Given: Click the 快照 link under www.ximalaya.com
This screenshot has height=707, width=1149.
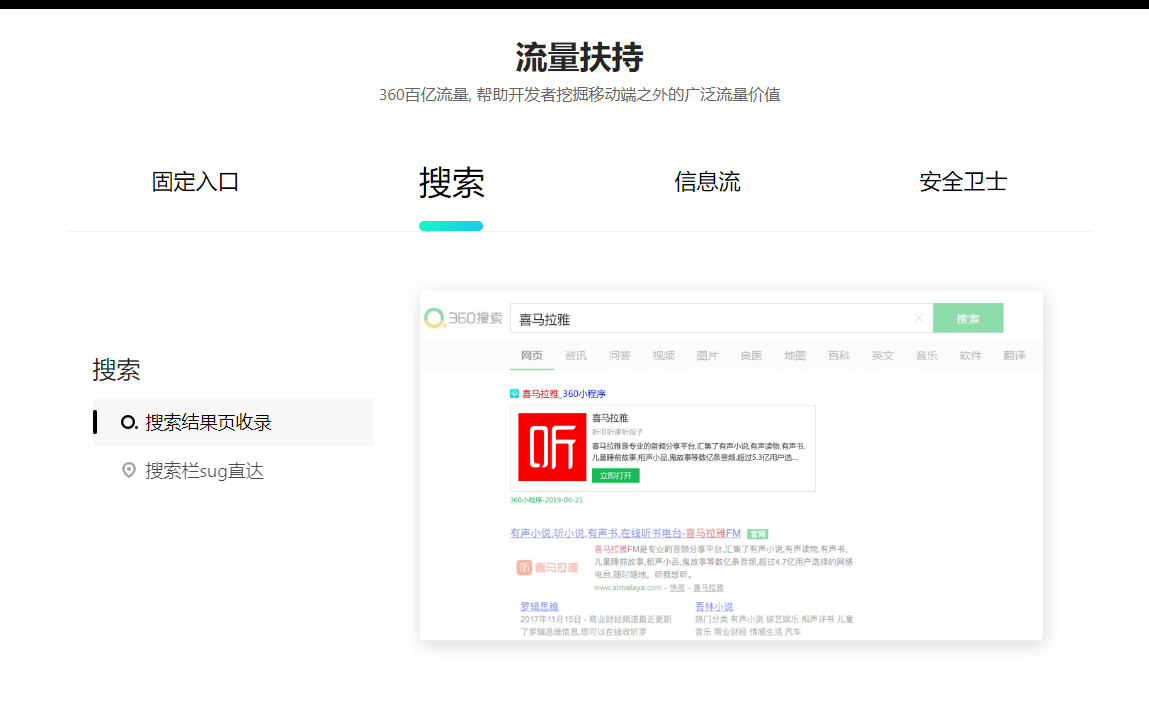Looking at the screenshot, I should 677,588.
